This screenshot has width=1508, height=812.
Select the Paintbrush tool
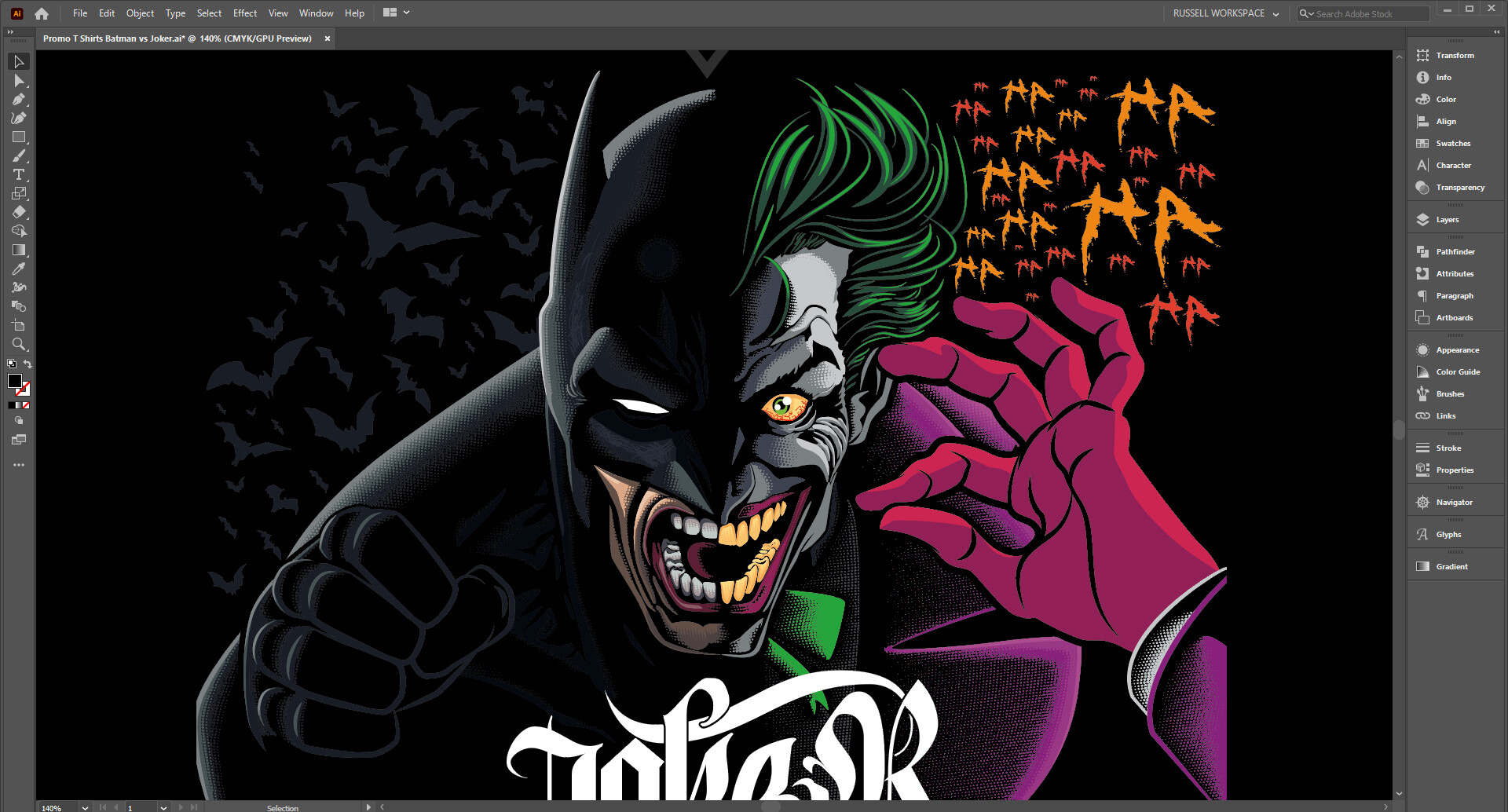tap(17, 155)
